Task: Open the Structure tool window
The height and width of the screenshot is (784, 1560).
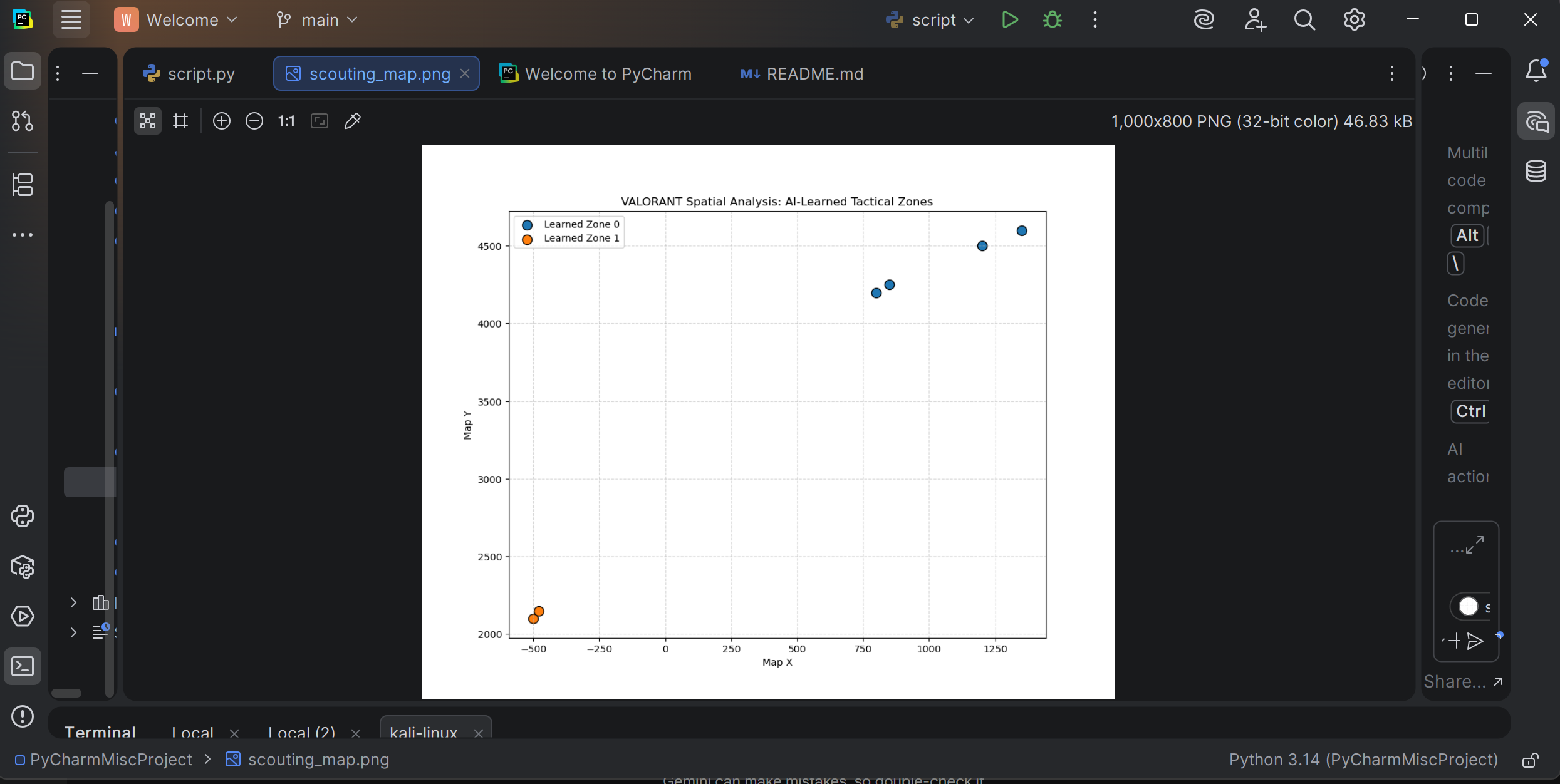Action: (x=23, y=185)
